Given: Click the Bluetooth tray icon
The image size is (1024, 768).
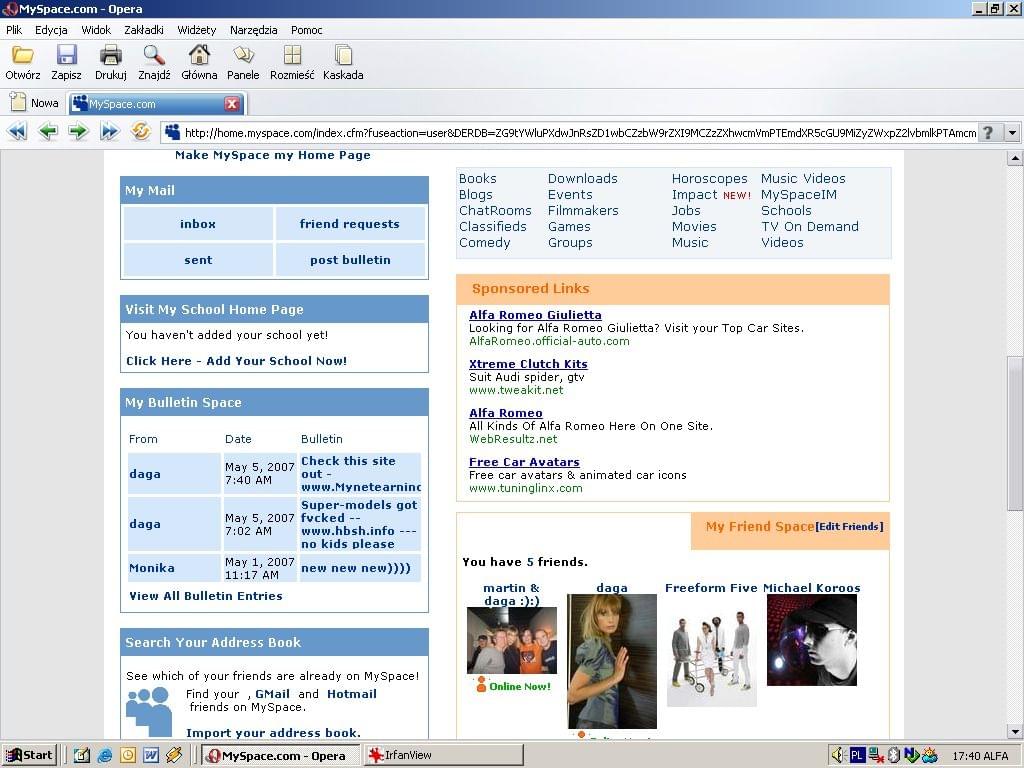Looking at the screenshot, I should tap(894, 756).
